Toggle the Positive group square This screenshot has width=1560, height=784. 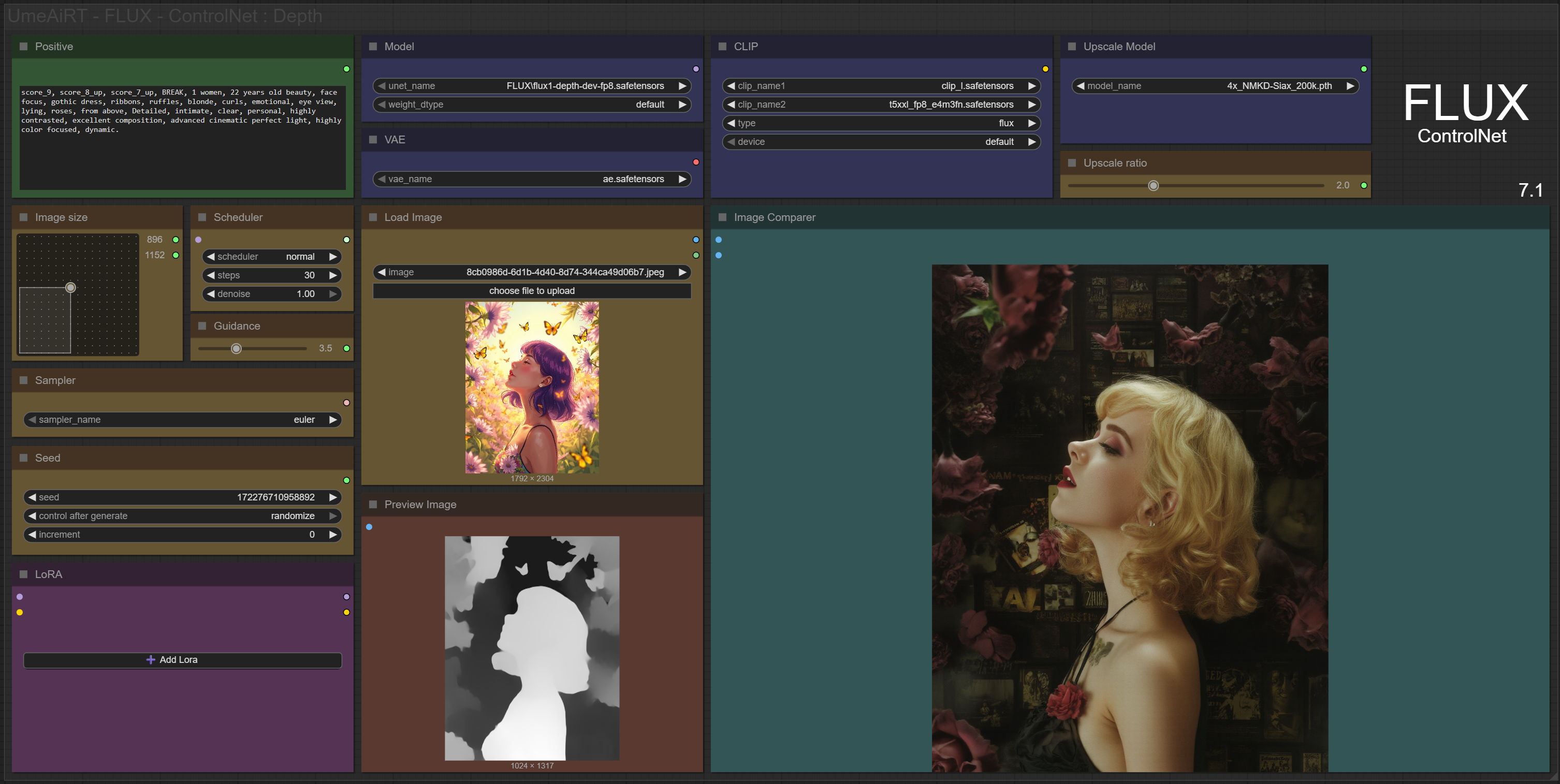(24, 47)
